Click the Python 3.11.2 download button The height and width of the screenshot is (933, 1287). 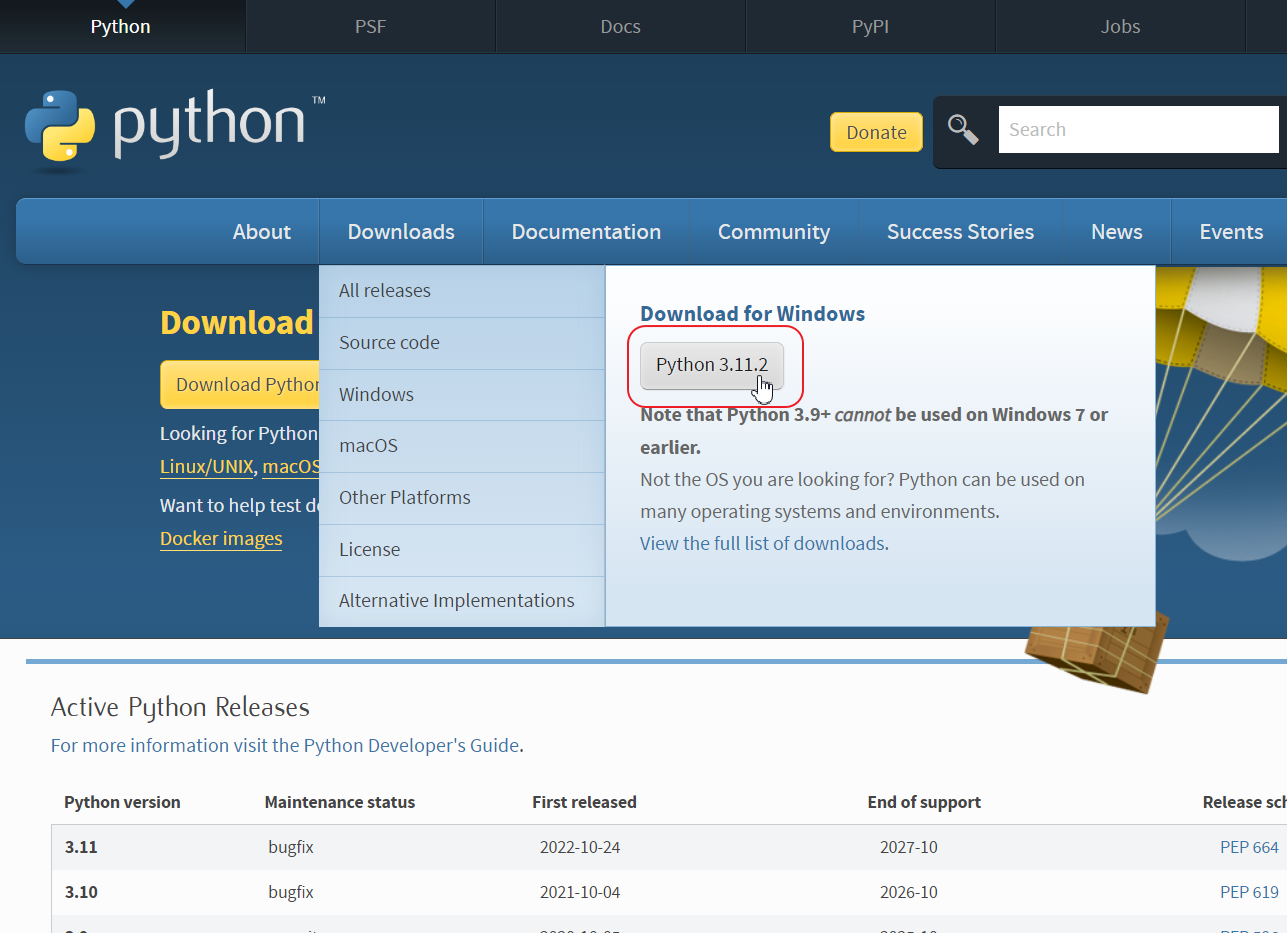click(712, 365)
